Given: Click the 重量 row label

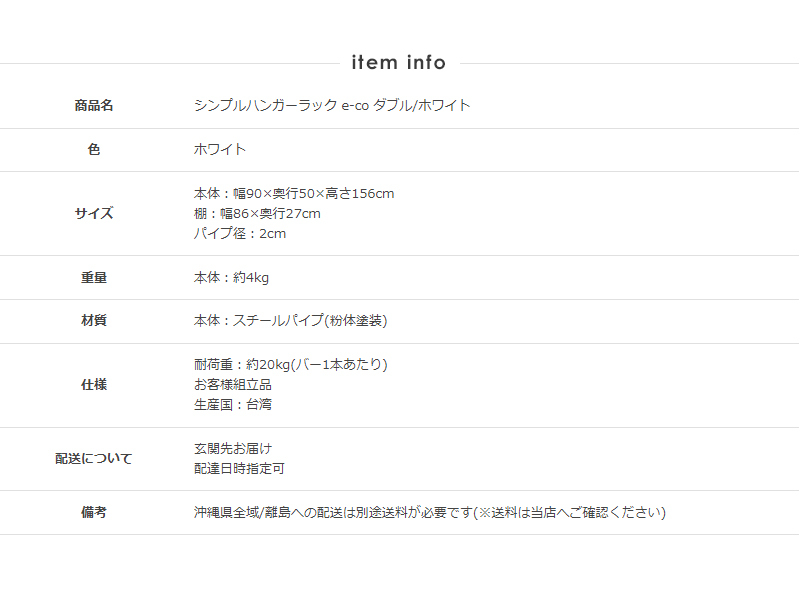Looking at the screenshot, I should coord(94,278).
